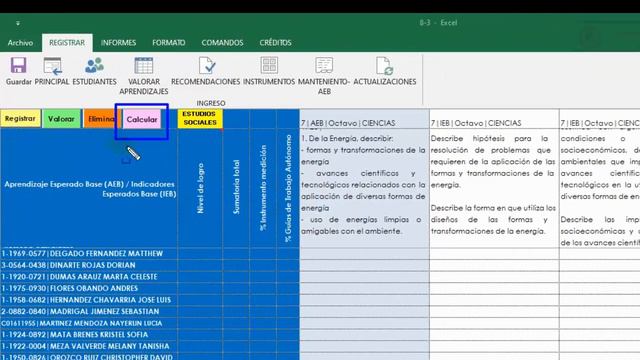The image size is (640, 360).
Task: Open the CRÉDITOS tab
Action: pos(276,42)
